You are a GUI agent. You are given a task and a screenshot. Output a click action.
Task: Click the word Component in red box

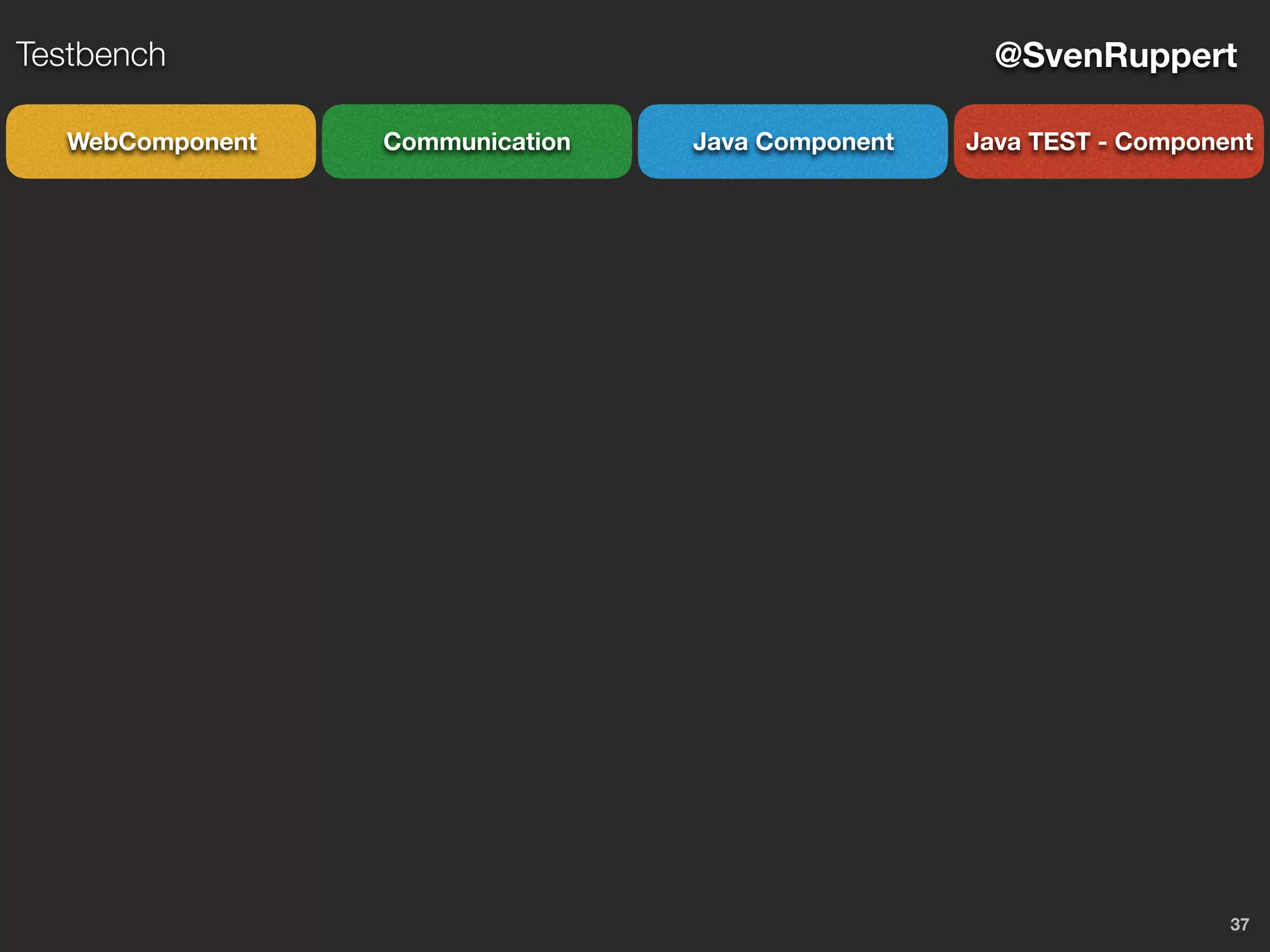[x=1183, y=142]
